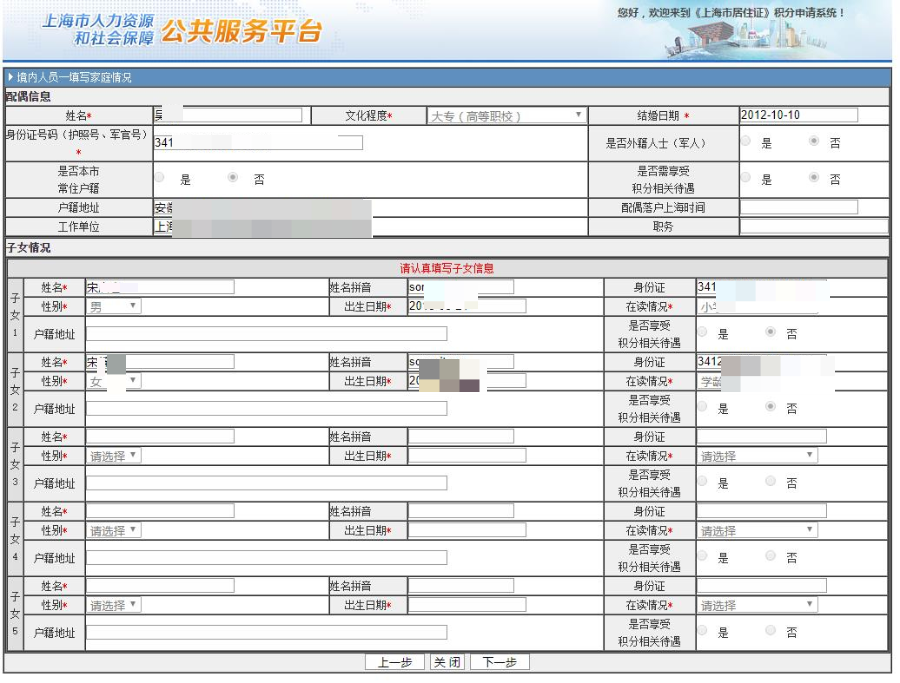Viewport: 900px width, 683px height.
Task: Select 否 for 是否本市常住户籍
Action: [233, 177]
